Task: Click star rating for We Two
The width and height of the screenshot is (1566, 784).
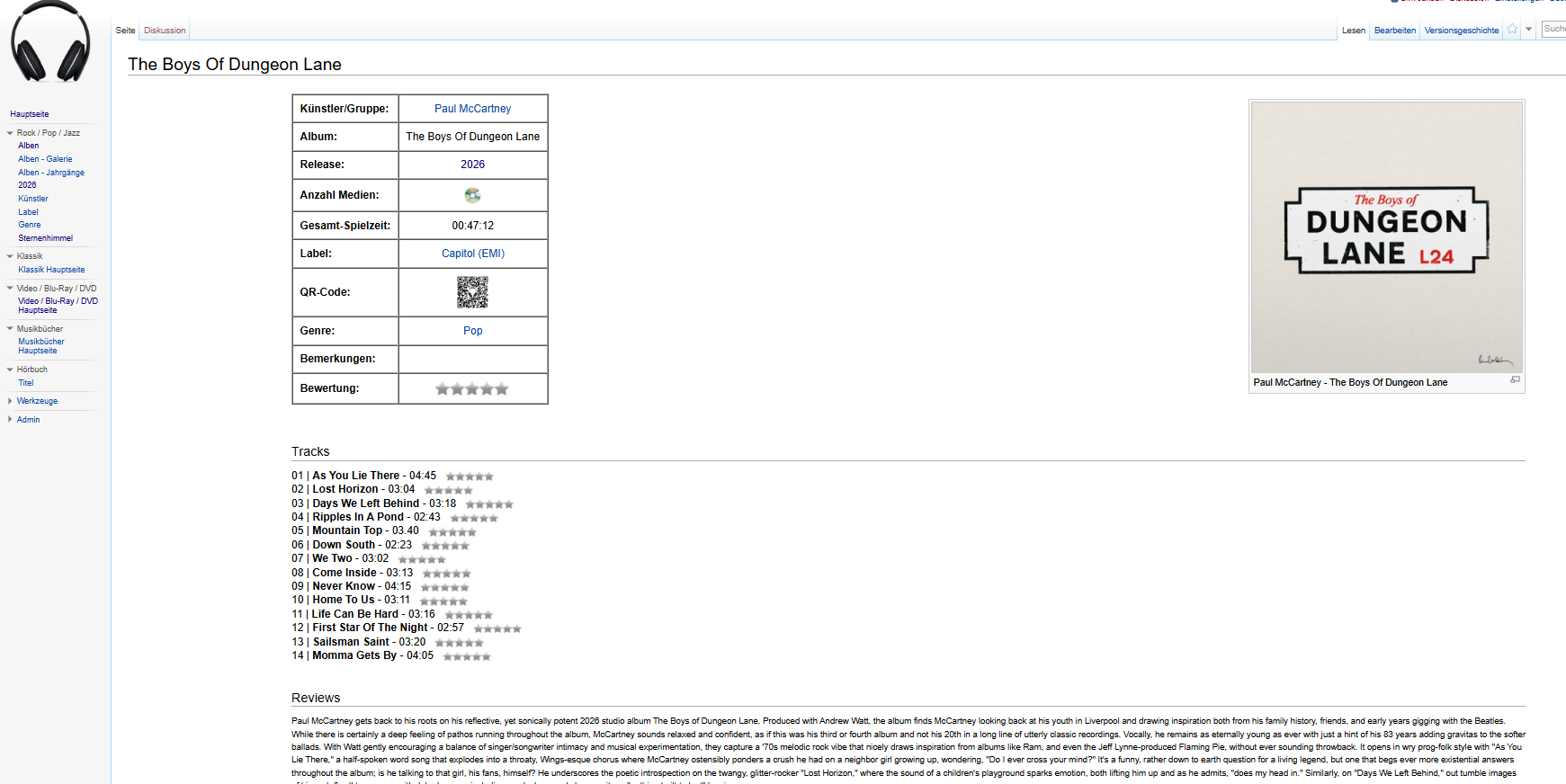Action: click(422, 559)
